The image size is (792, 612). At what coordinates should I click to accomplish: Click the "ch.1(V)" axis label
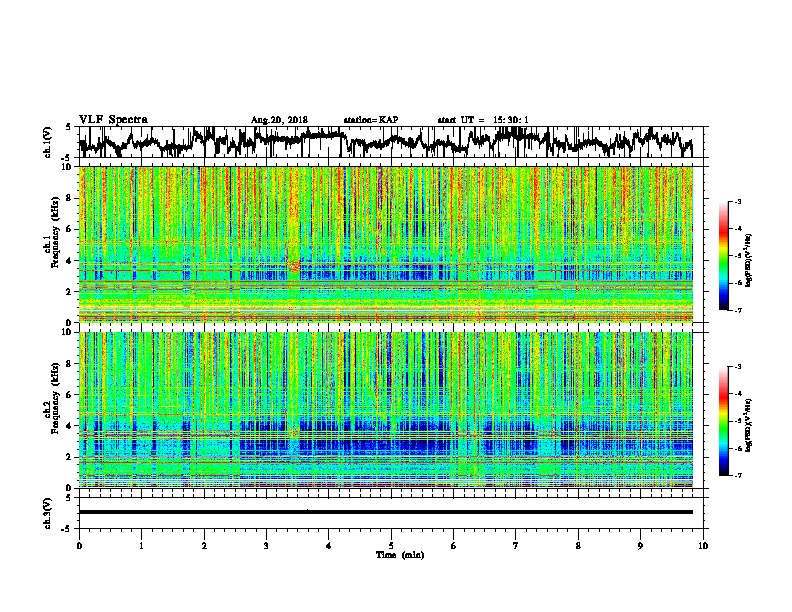point(48,142)
